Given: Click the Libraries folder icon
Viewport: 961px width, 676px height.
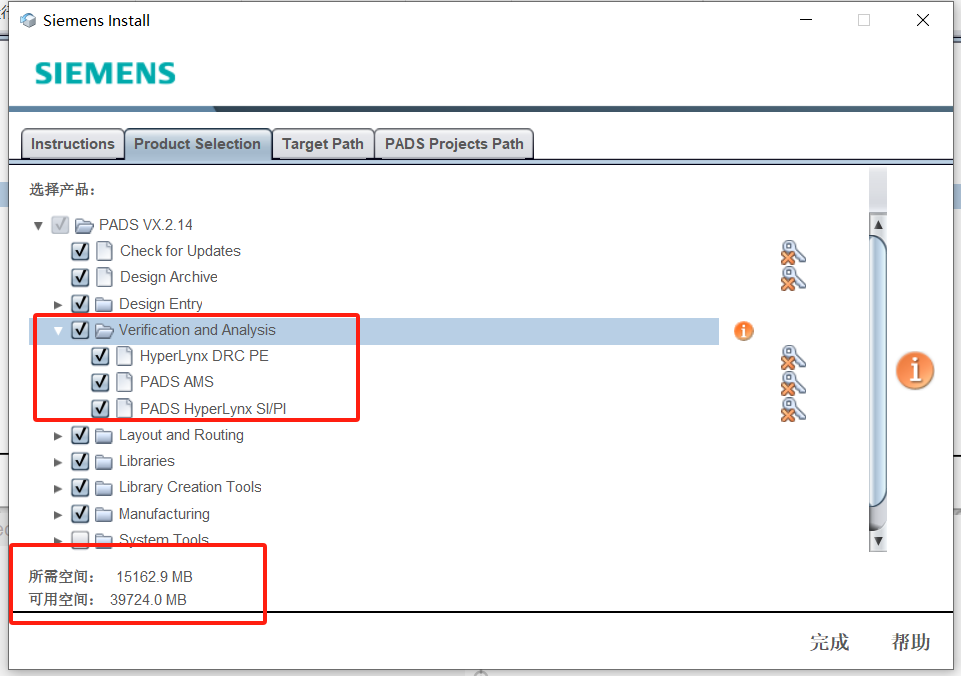Looking at the screenshot, I should coord(104,461).
